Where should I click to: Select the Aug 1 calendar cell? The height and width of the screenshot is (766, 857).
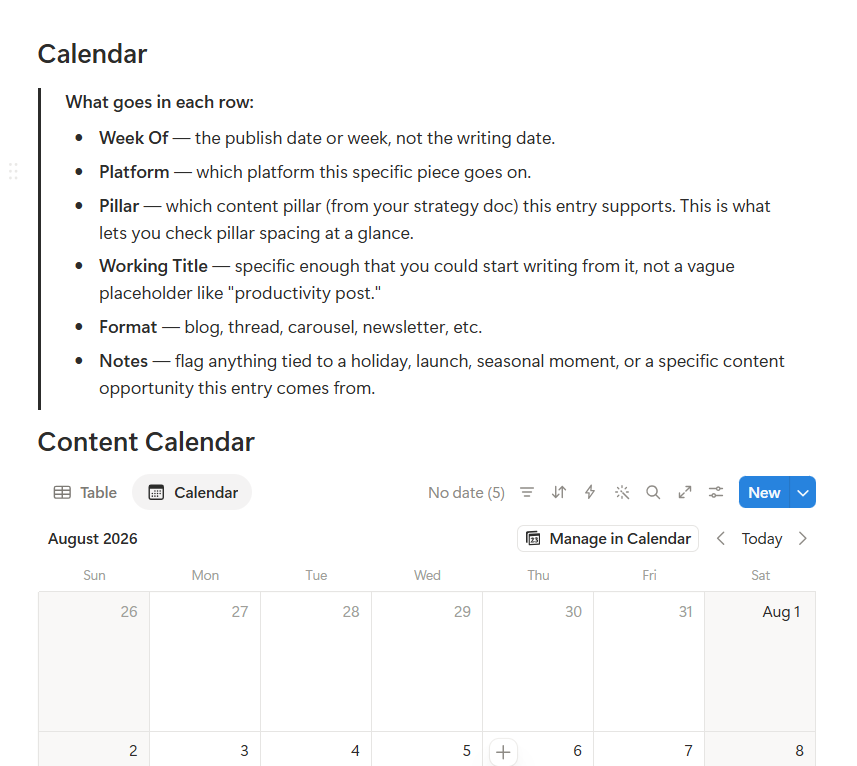pos(760,661)
